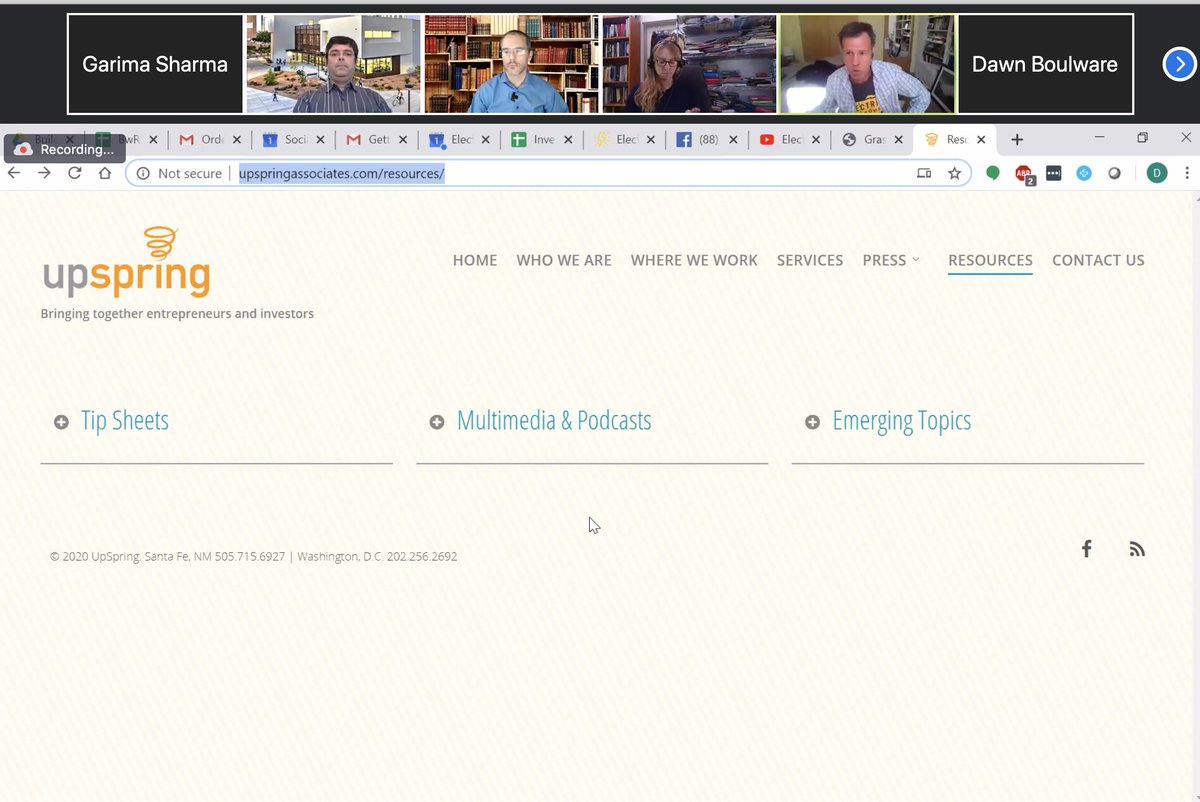Open the grey circular extension icon
The height and width of the screenshot is (802, 1200).
1114,173
